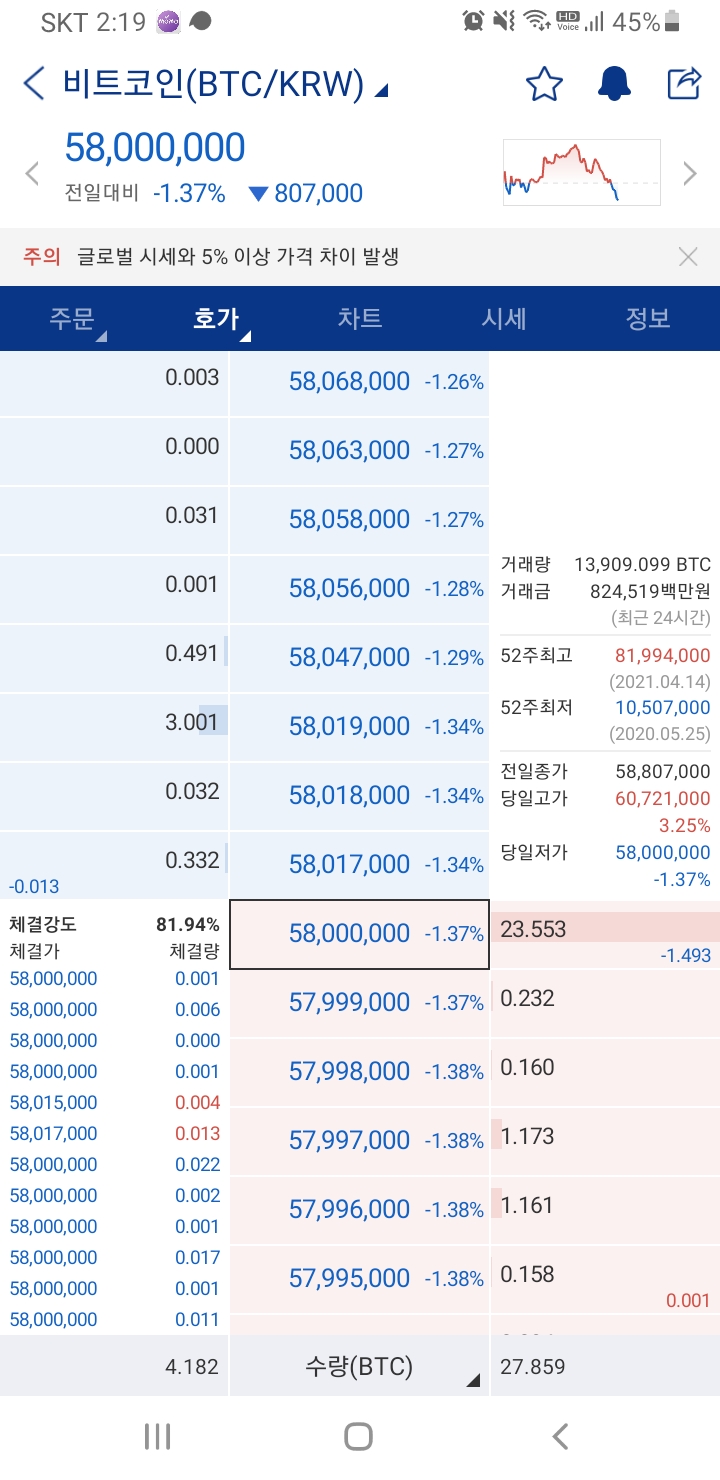Switch to the 차트 tab
This screenshot has width=720, height=1480.
coord(360,319)
